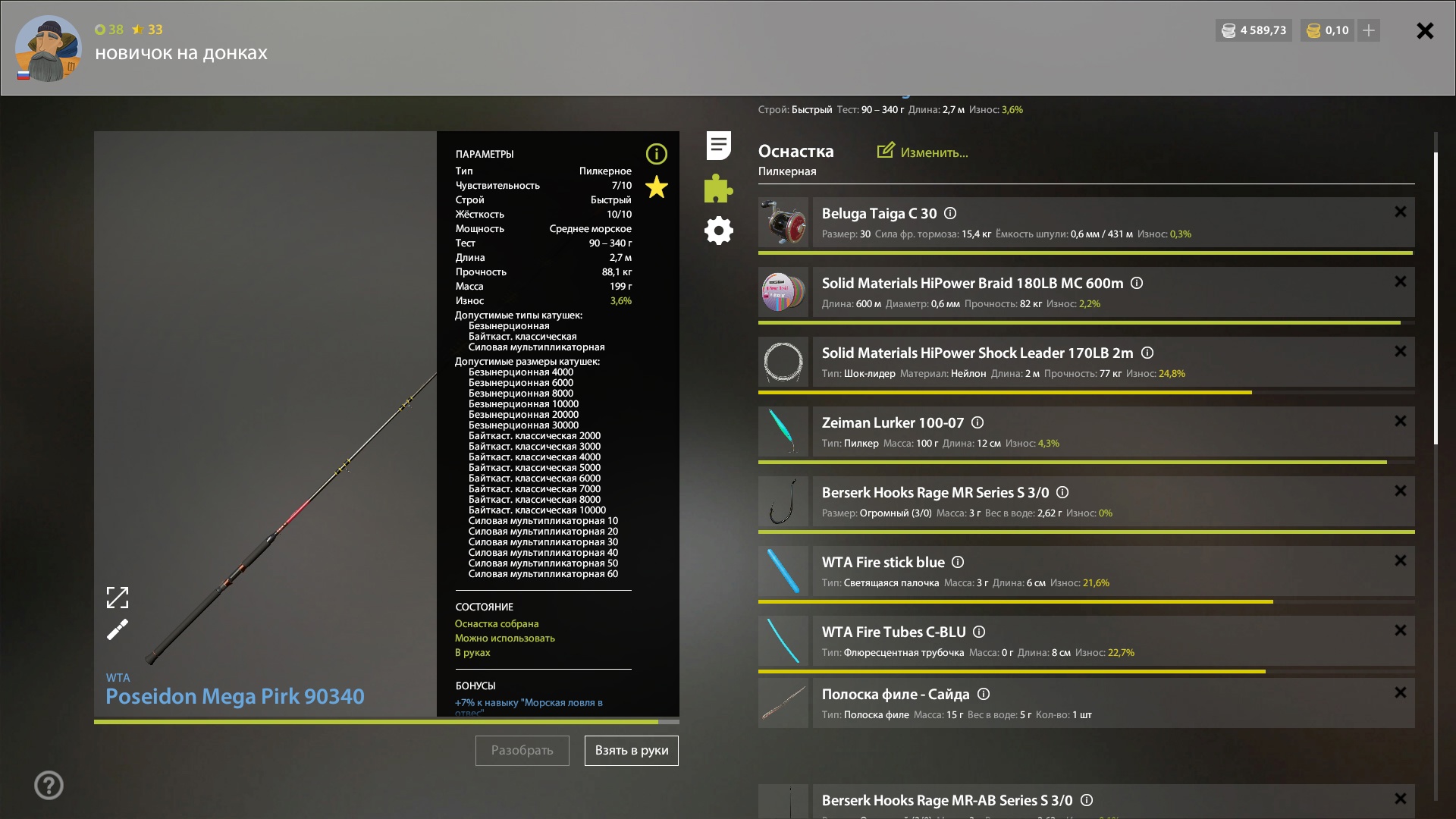Click the gold coins balance 0,10
1456x819 pixels.
tap(1327, 30)
